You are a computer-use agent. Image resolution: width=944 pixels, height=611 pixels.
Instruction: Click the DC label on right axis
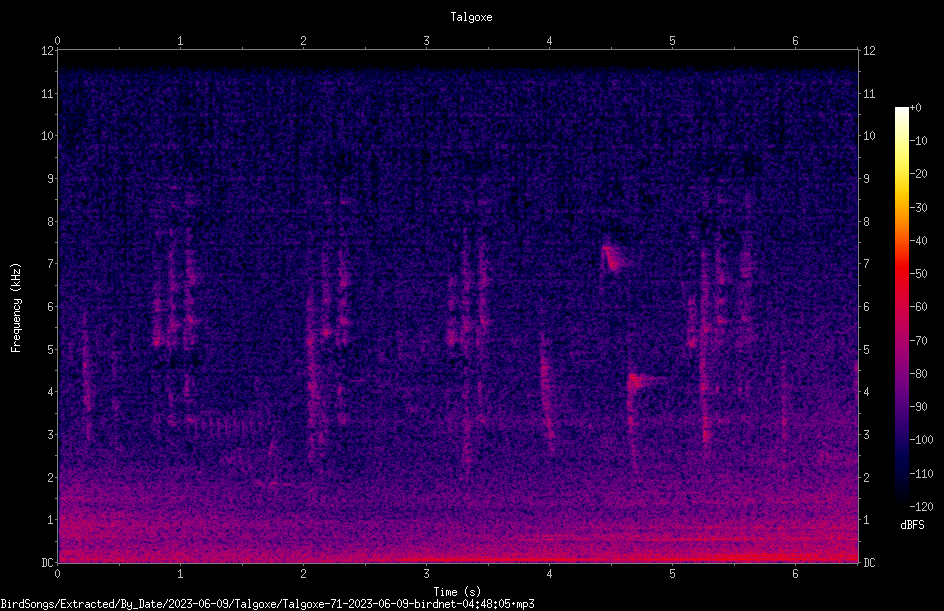[x=869, y=563]
